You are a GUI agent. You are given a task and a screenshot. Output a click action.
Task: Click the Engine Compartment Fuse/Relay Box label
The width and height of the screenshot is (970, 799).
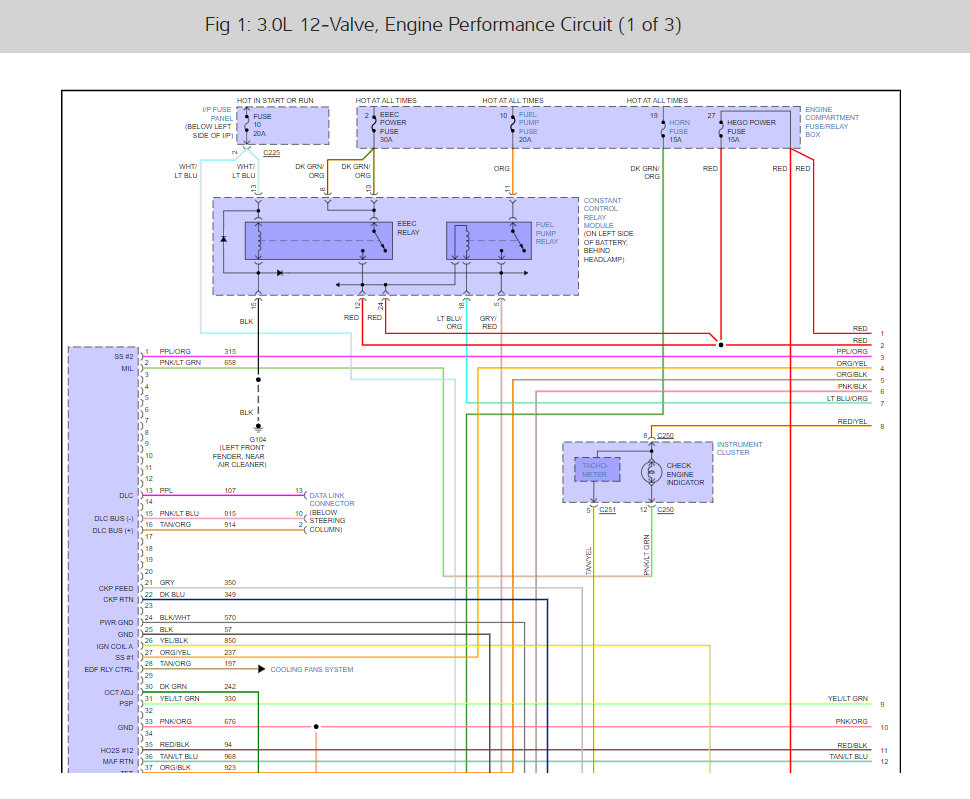(831, 122)
